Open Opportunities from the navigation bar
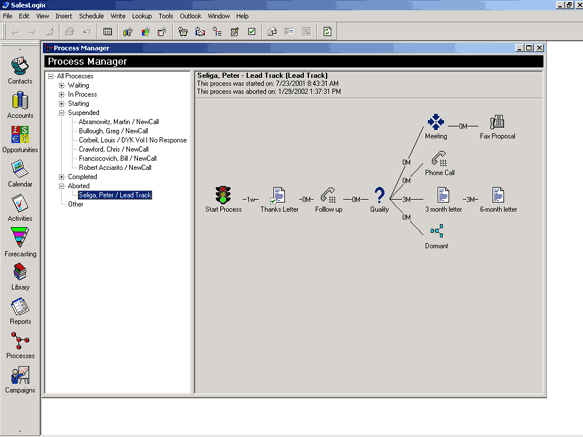Screen dimensions: 583x437 coord(20,139)
